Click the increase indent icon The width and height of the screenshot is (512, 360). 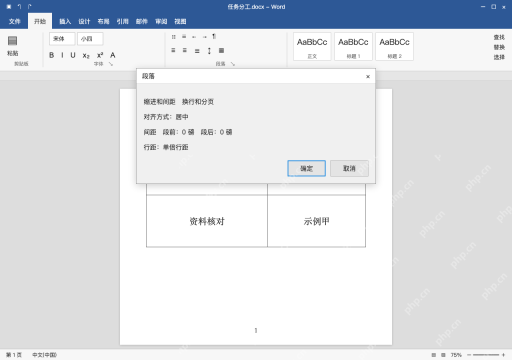tap(204, 37)
